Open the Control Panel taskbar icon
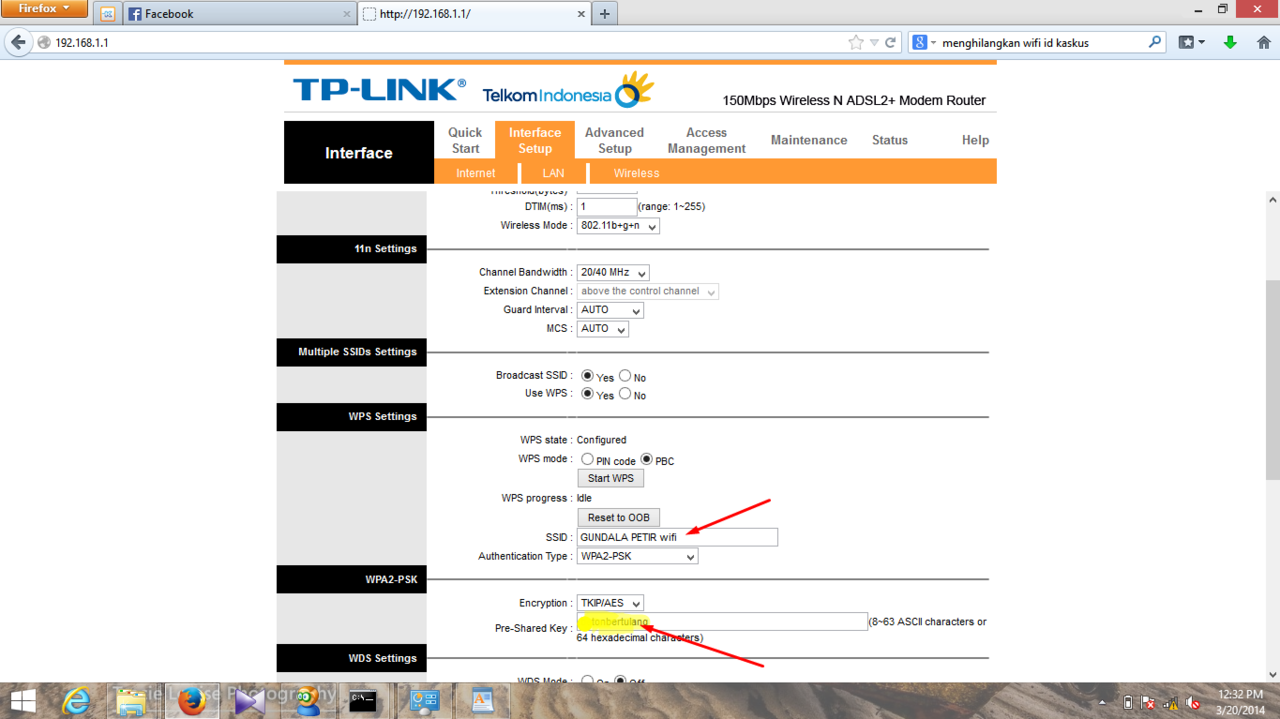1280x719 pixels. pyautogui.click(x=425, y=701)
